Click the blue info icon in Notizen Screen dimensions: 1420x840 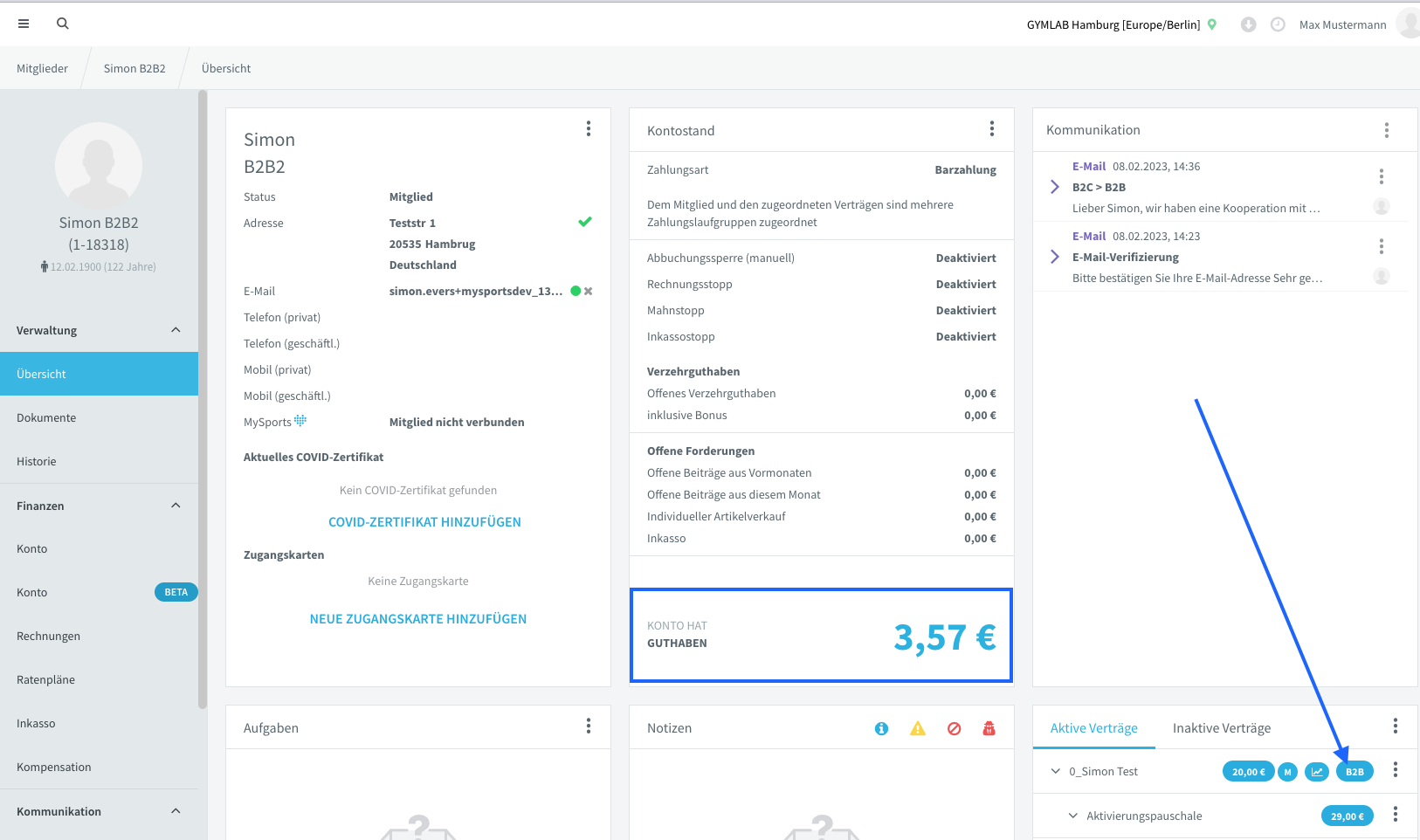pyautogui.click(x=881, y=728)
